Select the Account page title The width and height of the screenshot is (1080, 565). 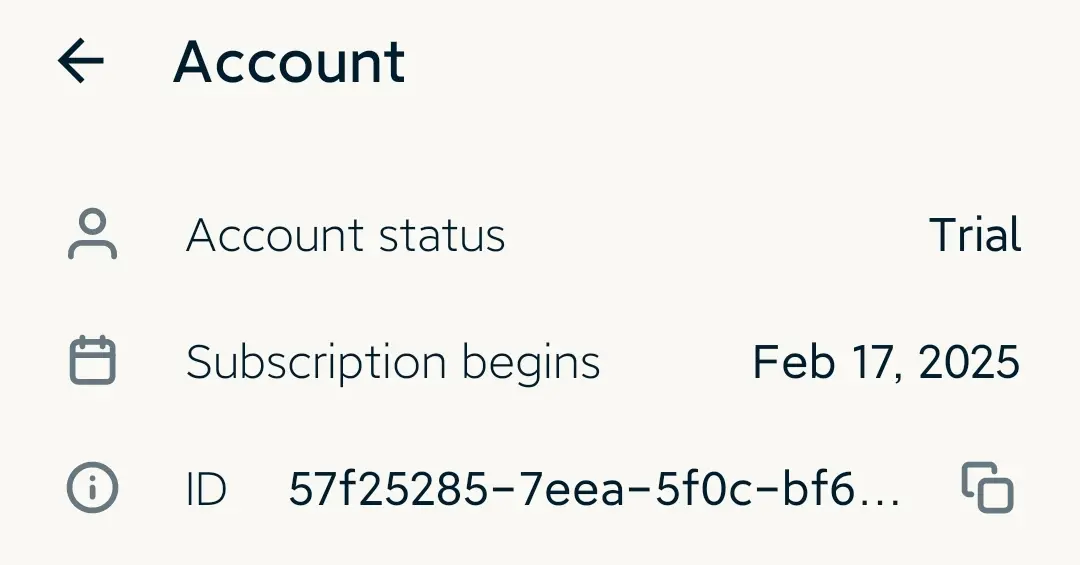coord(289,62)
